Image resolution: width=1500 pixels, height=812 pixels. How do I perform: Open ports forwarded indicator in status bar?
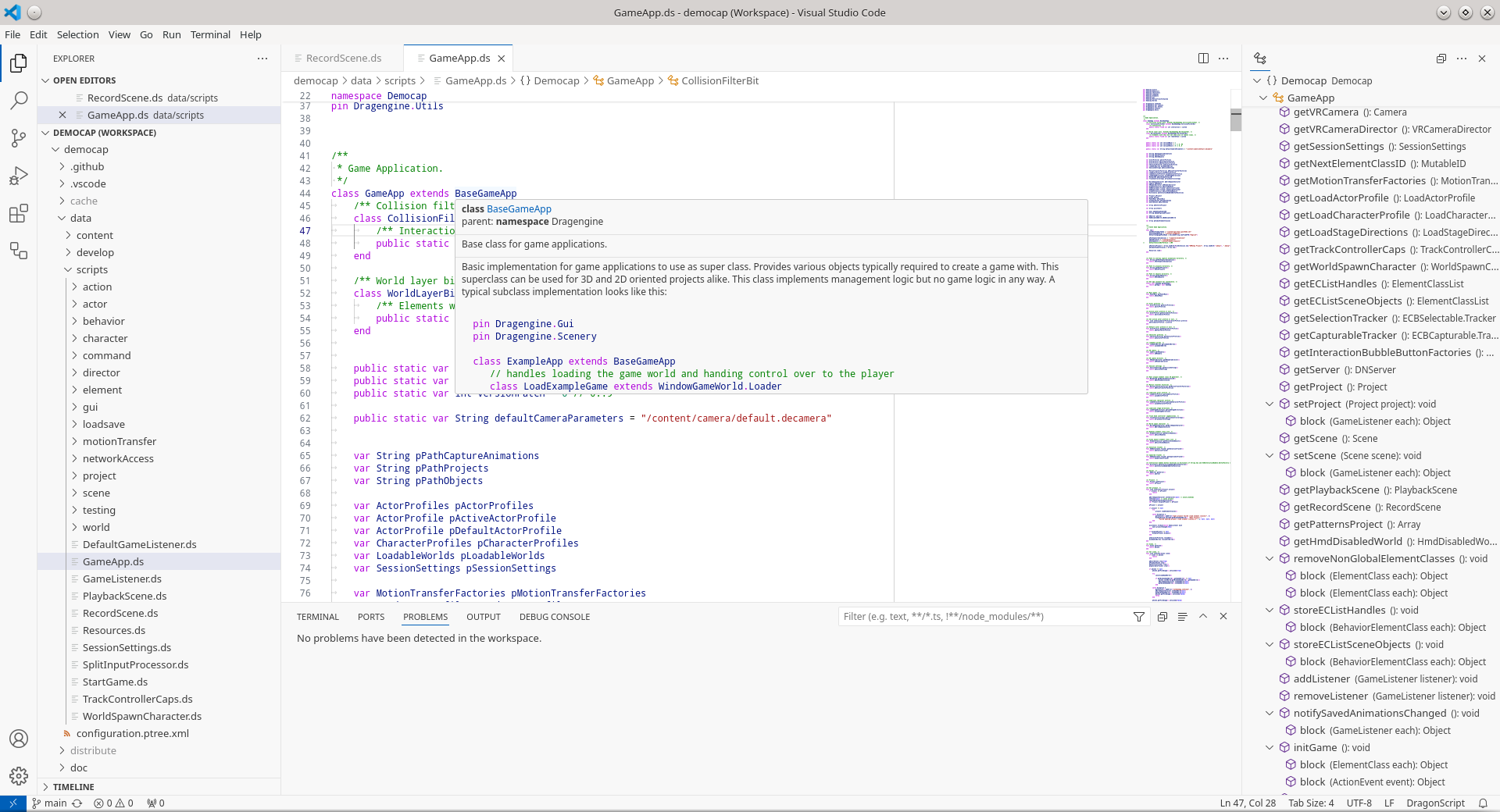click(155, 803)
